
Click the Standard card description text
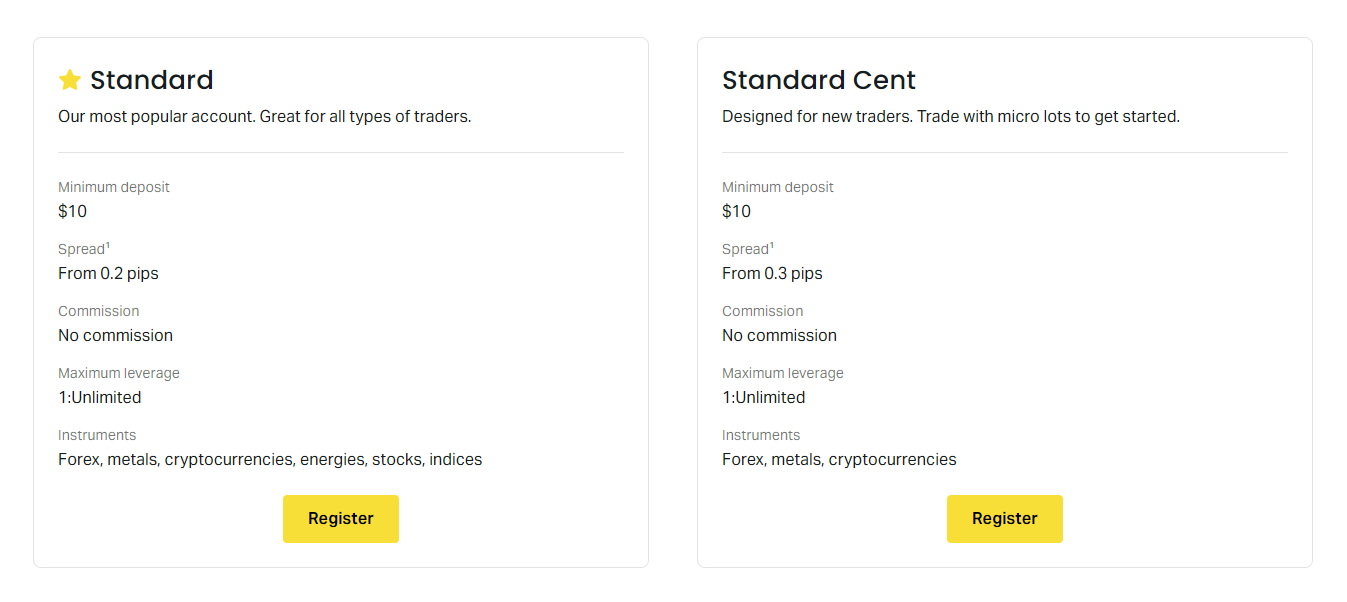pos(264,116)
